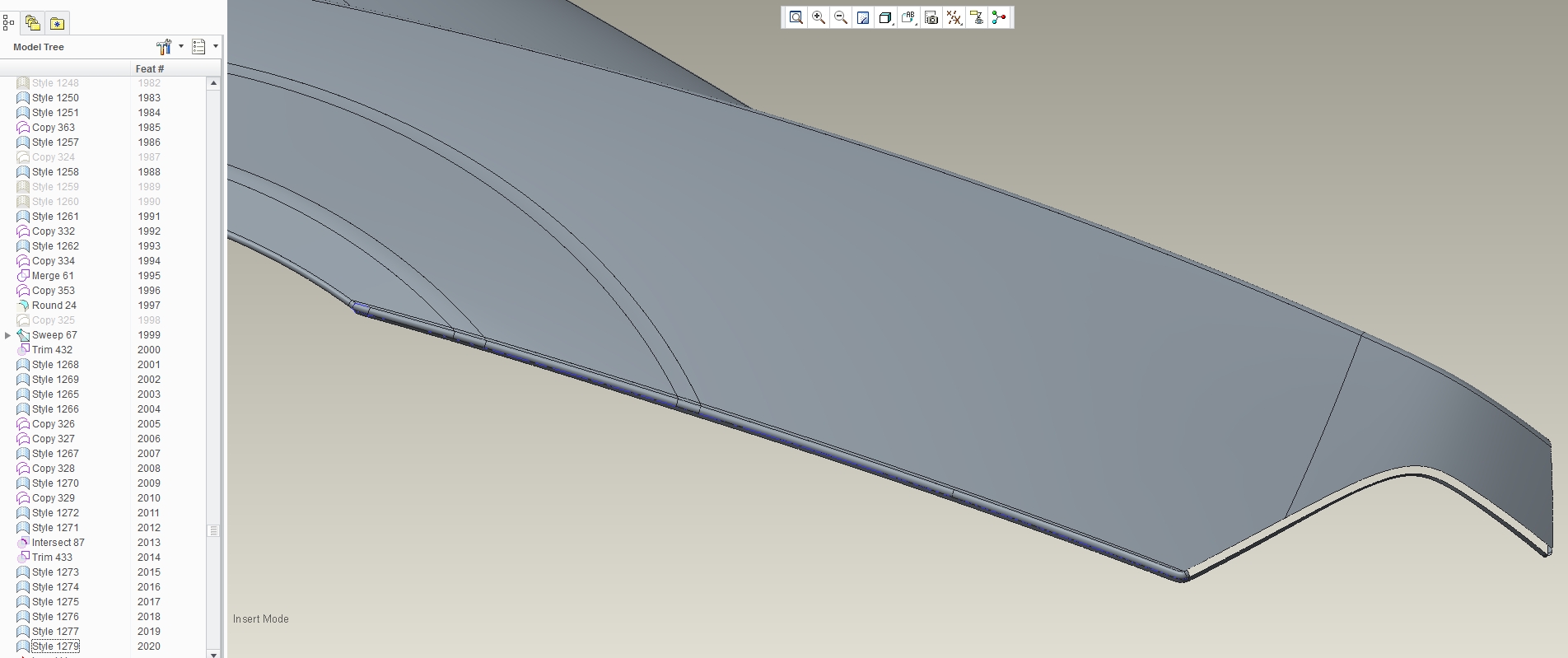Select highlighted Style 1279 feature
This screenshot has height=658, width=1568.
(55, 646)
